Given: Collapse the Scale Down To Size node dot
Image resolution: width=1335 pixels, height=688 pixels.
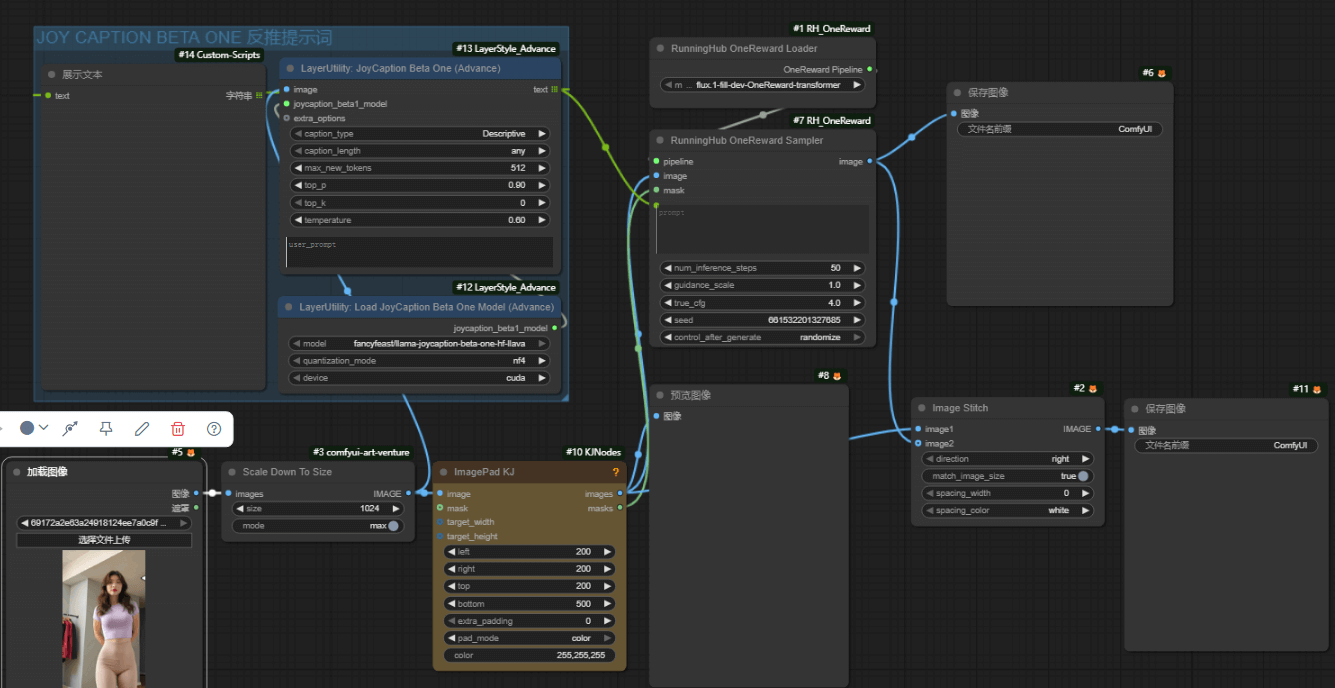Looking at the screenshot, I should click(230, 472).
